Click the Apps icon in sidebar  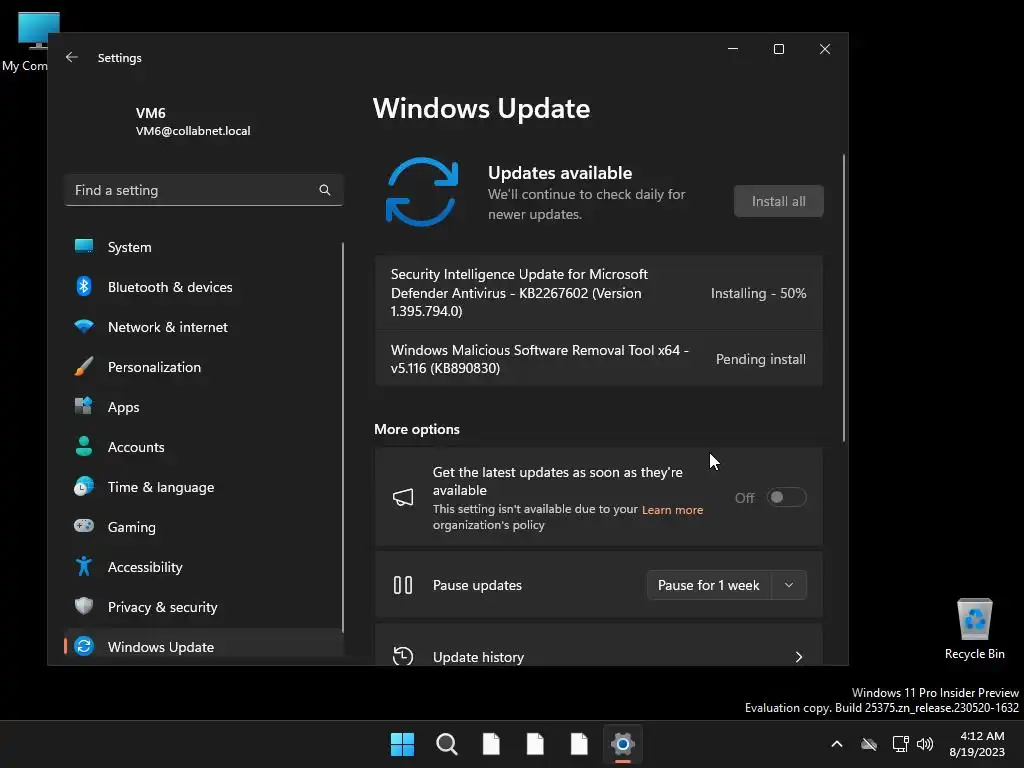84,406
